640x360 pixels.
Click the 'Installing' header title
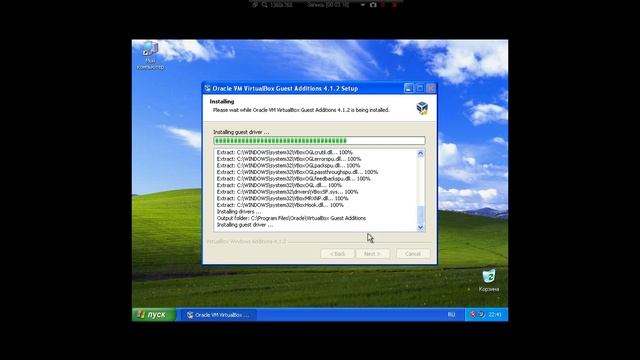point(222,101)
